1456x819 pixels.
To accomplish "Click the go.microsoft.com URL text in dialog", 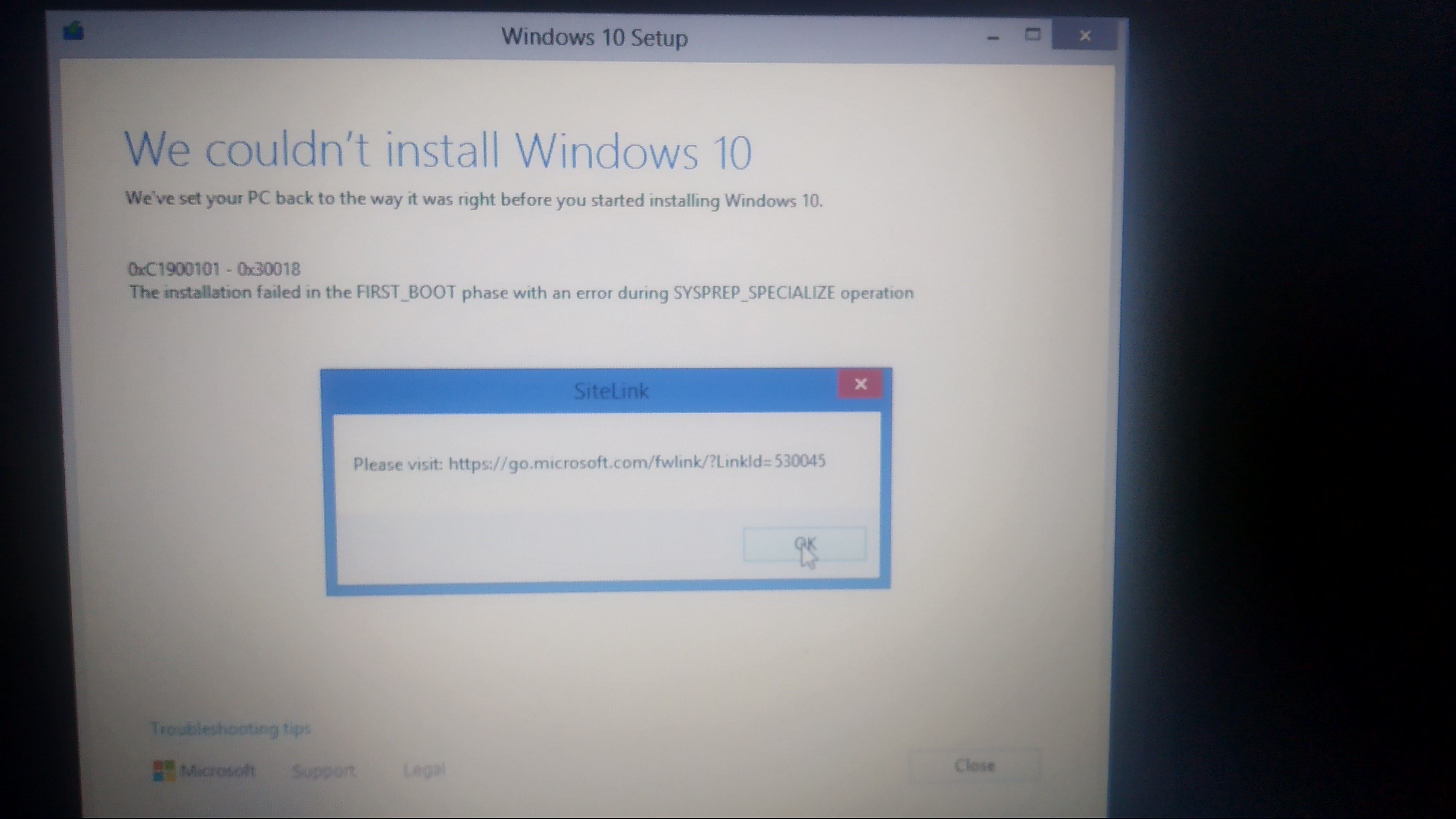I will (637, 462).
